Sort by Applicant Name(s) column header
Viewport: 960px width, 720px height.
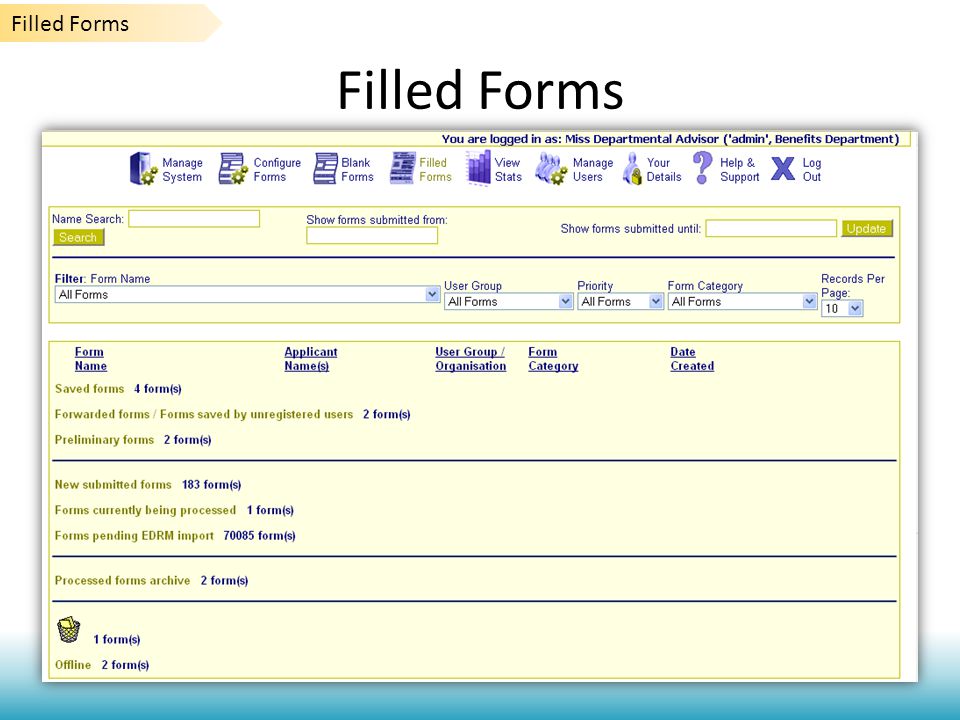[x=310, y=359]
